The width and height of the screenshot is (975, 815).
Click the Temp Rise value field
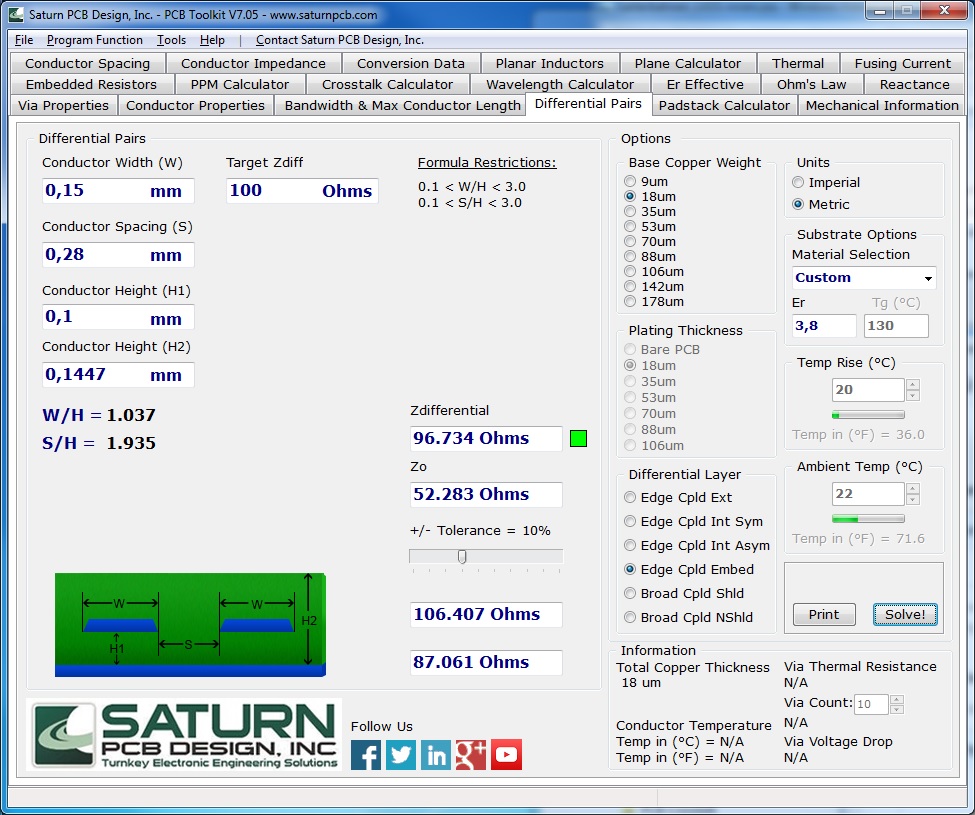pos(868,390)
